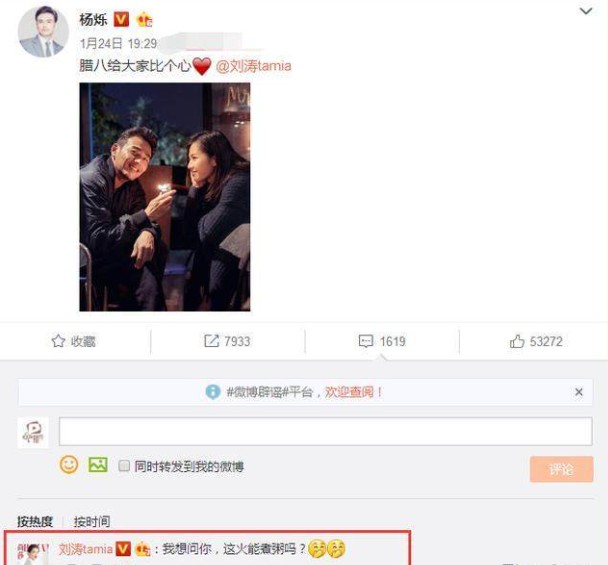The width and height of the screenshot is (608, 565).
Task: Click the repost icon showing 7933
Action: pyautogui.click(x=211, y=341)
